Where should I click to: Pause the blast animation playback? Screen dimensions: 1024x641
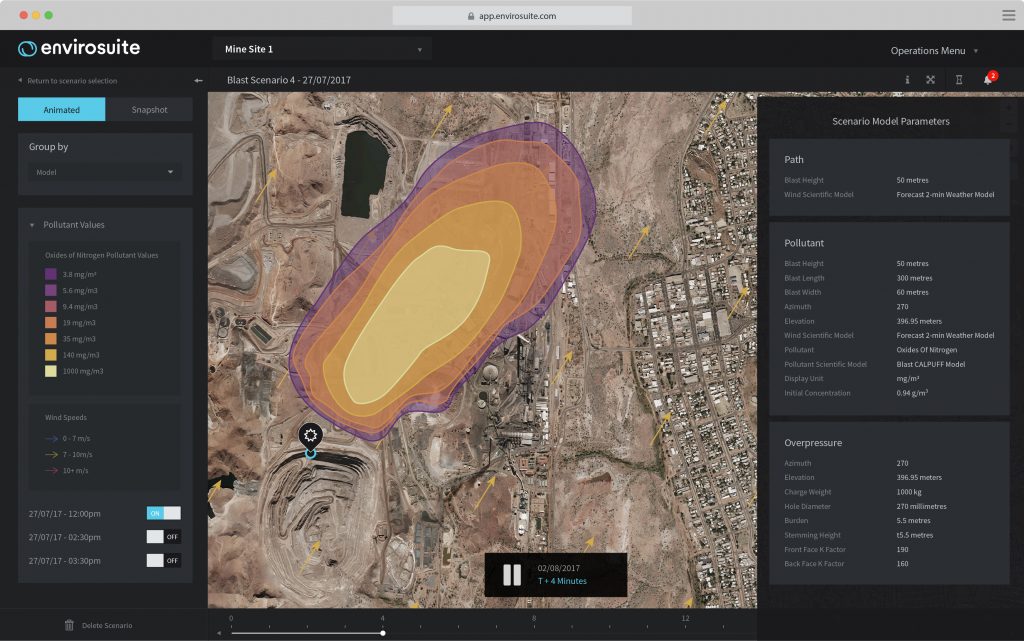(x=512, y=575)
